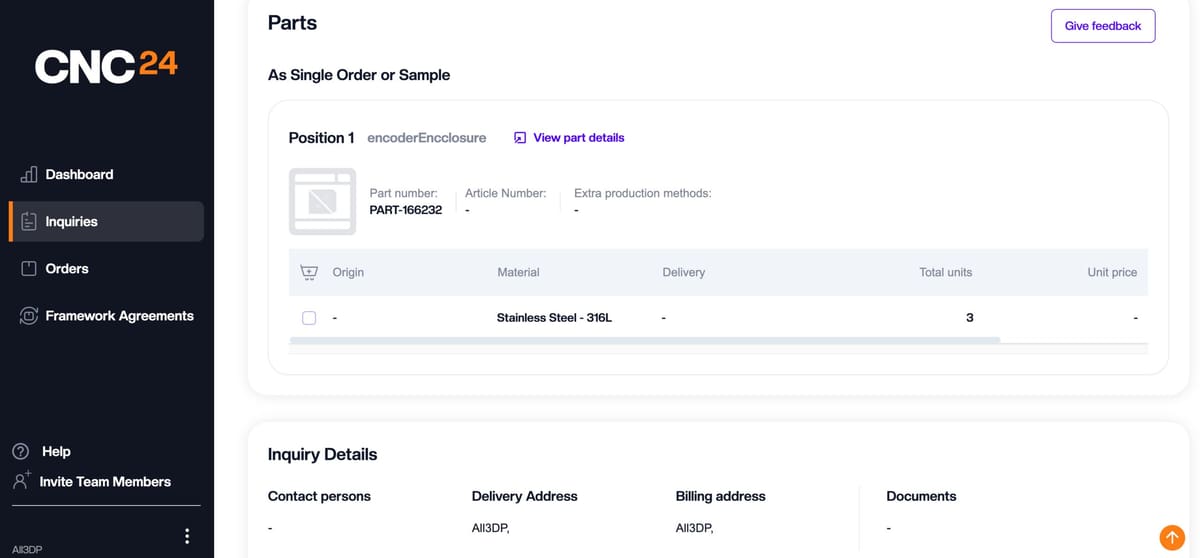Click the Material column header
Viewport: 1200px width, 558px height.
518,272
